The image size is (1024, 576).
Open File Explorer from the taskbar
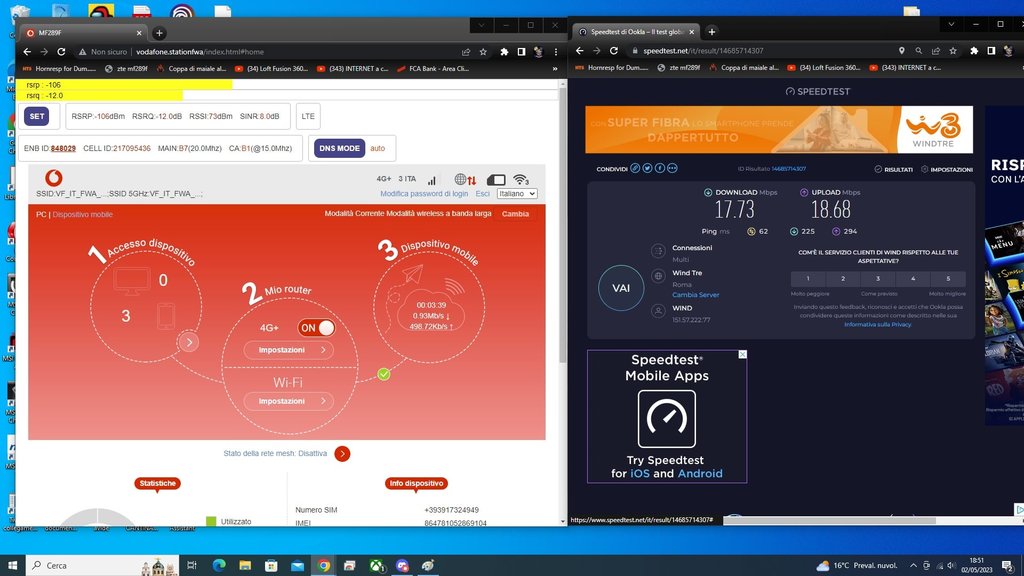pyautogui.click(x=245, y=565)
